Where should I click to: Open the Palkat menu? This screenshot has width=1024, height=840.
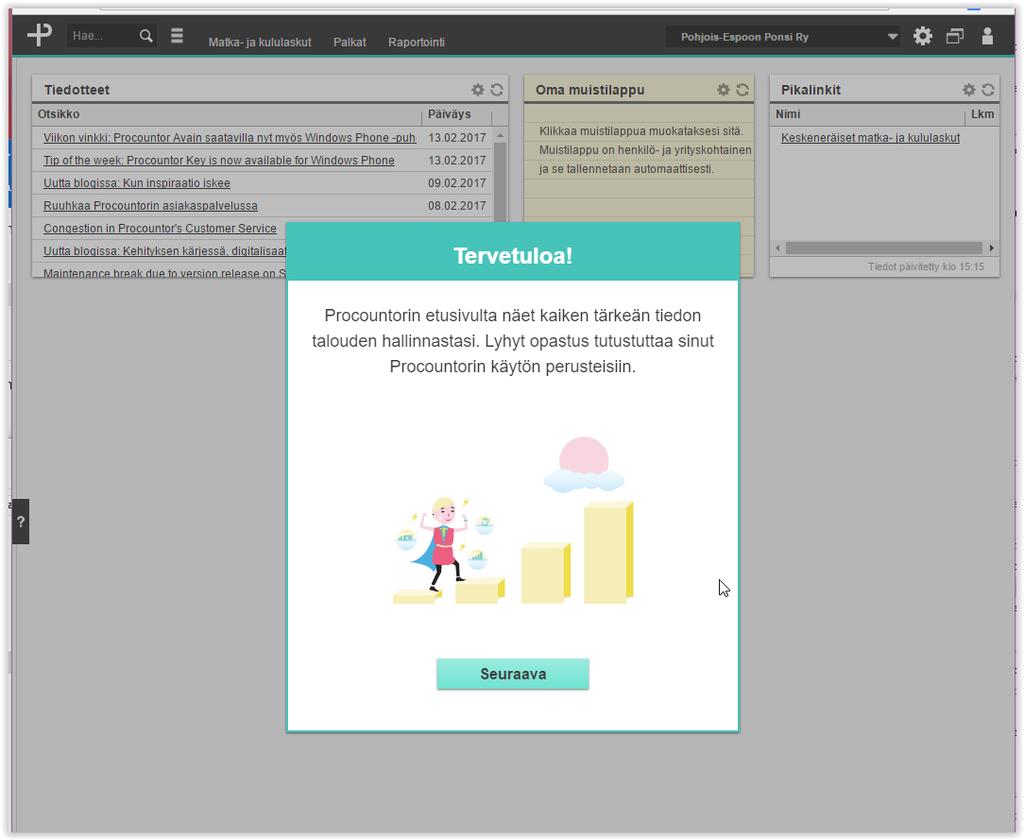click(349, 42)
